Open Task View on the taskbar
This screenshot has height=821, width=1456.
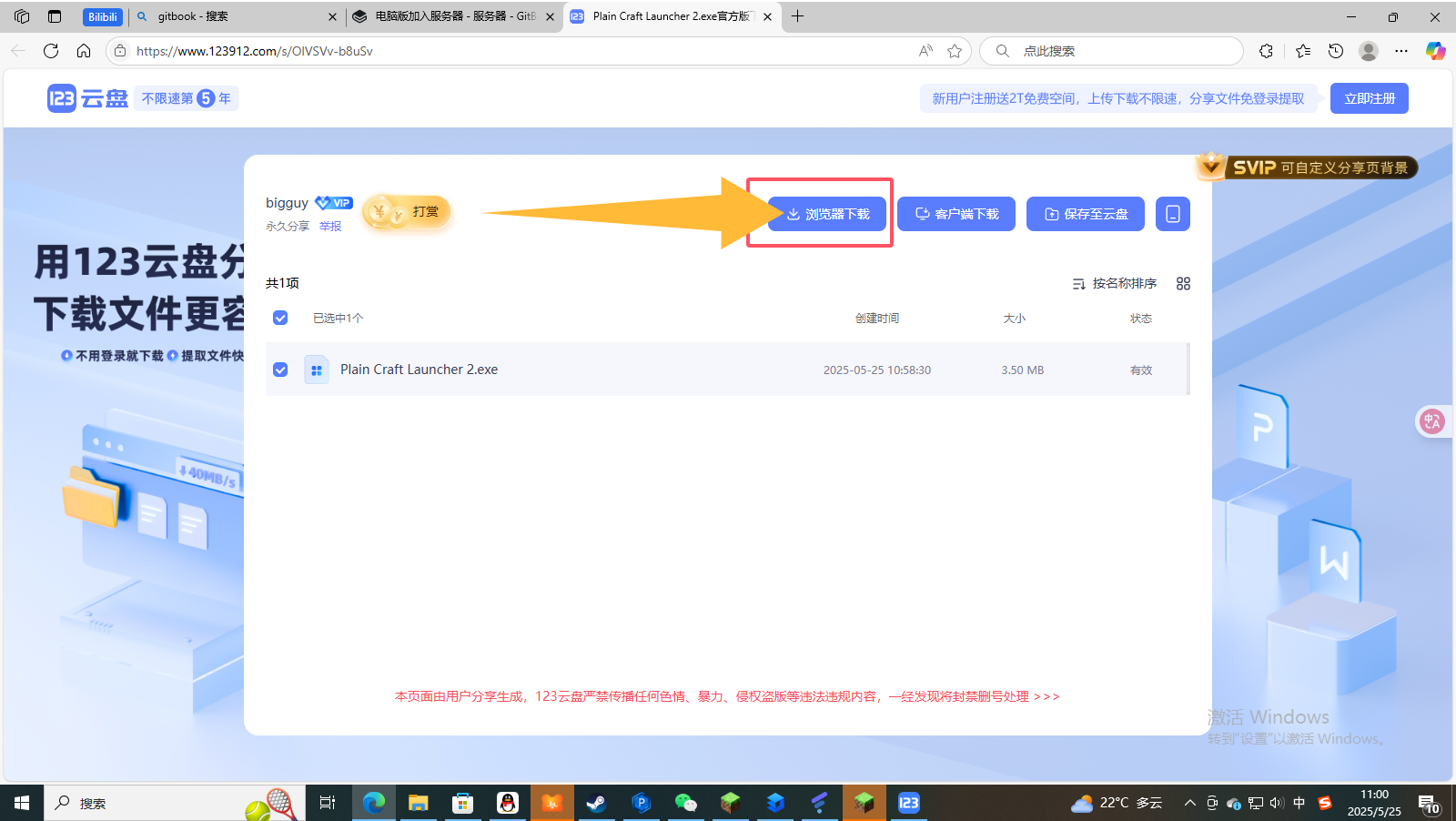tap(328, 803)
